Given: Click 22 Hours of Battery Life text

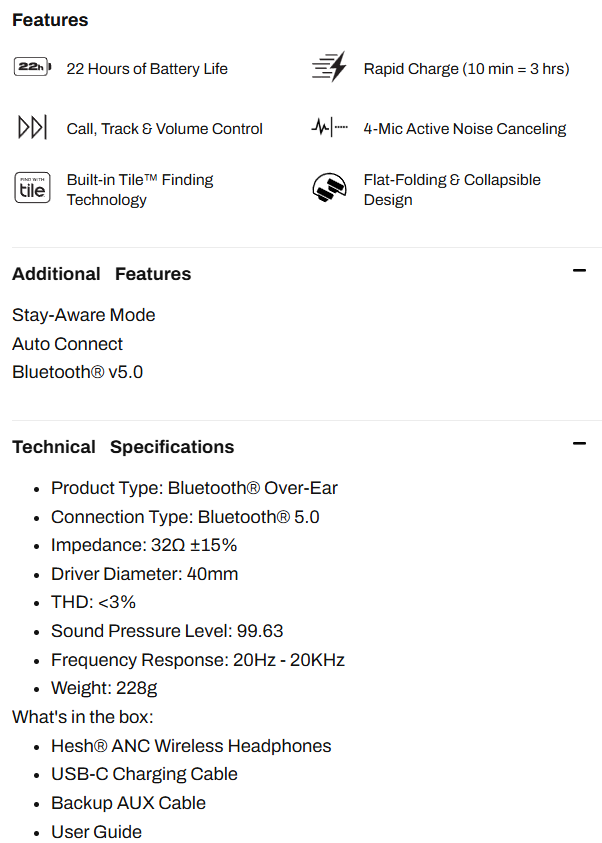Looking at the screenshot, I should pyautogui.click(x=147, y=69).
